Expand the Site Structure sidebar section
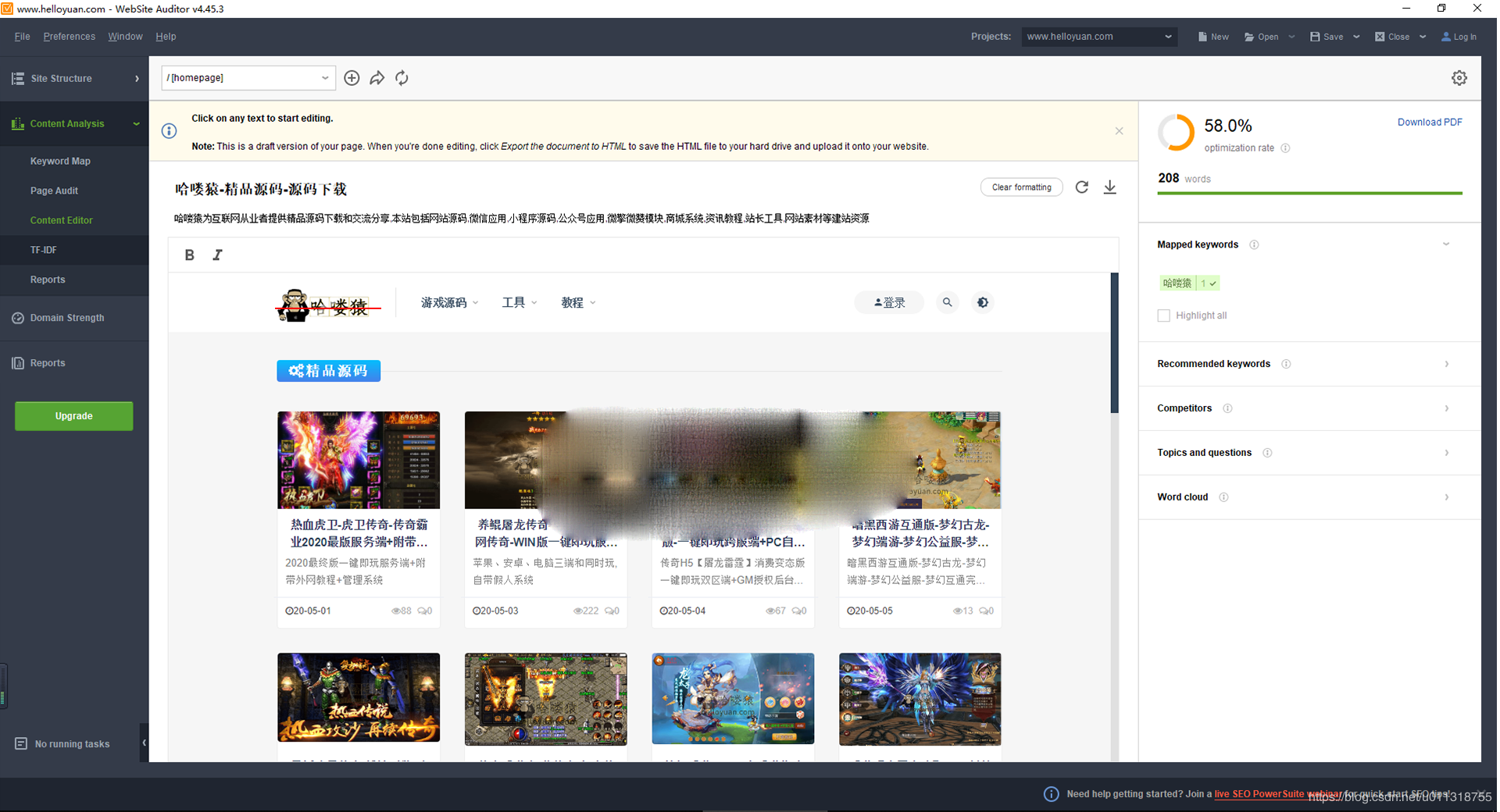This screenshot has height=812, width=1500. point(137,78)
